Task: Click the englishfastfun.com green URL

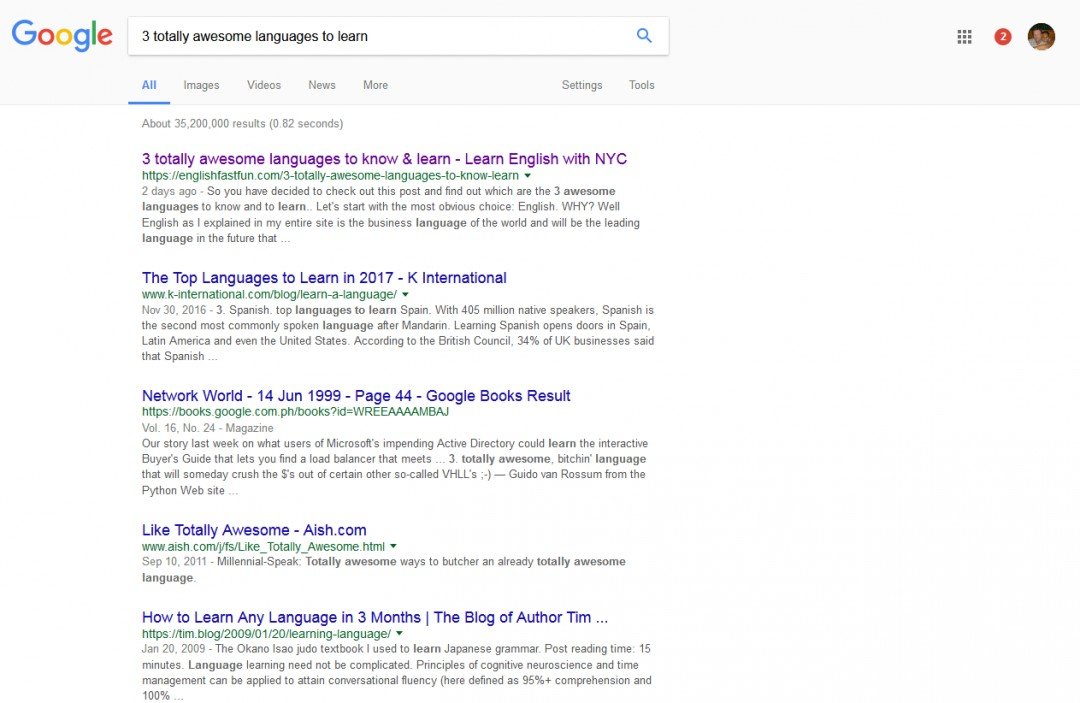Action: tap(331, 176)
